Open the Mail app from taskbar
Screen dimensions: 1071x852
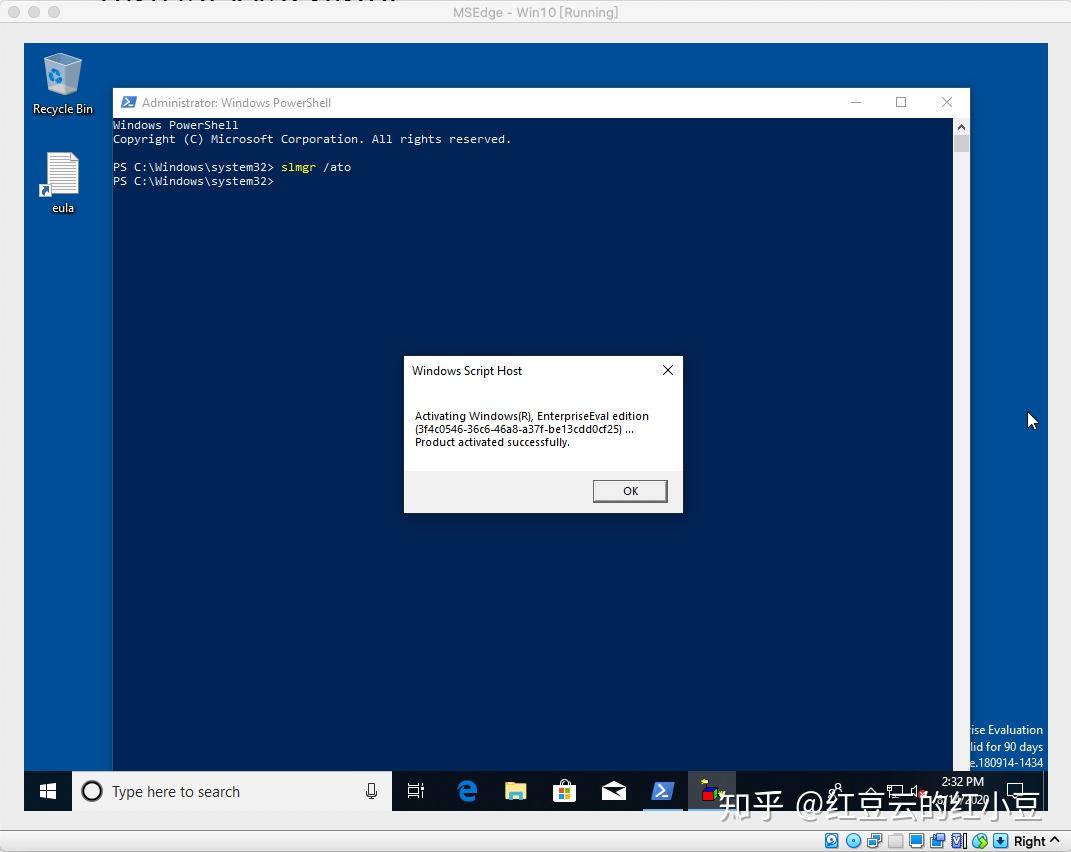click(x=613, y=791)
